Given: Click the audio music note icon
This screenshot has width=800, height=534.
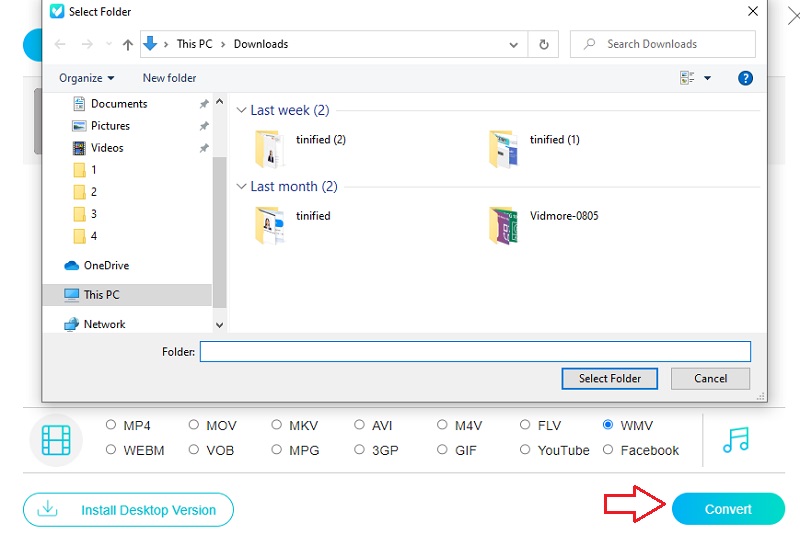Looking at the screenshot, I should point(736,439).
